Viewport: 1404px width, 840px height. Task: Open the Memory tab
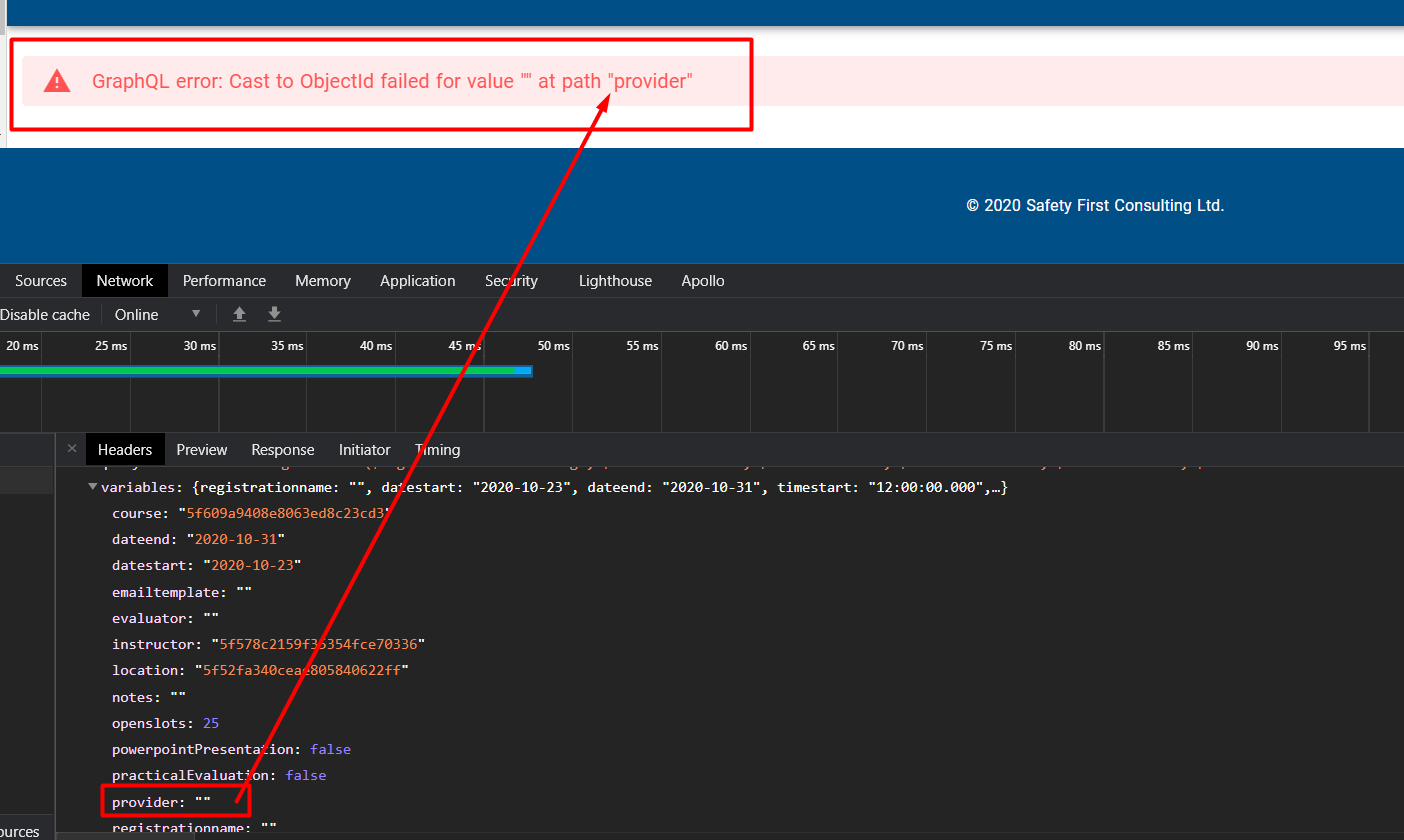click(x=323, y=281)
